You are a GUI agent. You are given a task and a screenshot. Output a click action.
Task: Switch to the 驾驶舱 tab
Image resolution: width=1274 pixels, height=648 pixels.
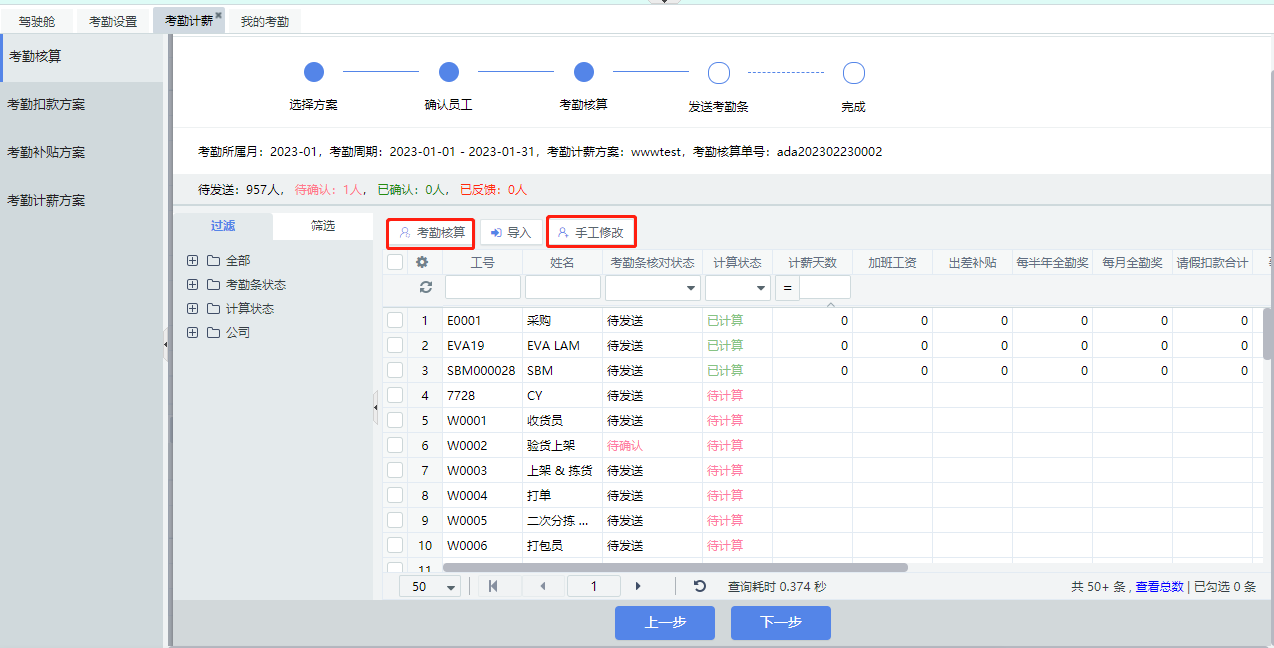click(38, 21)
